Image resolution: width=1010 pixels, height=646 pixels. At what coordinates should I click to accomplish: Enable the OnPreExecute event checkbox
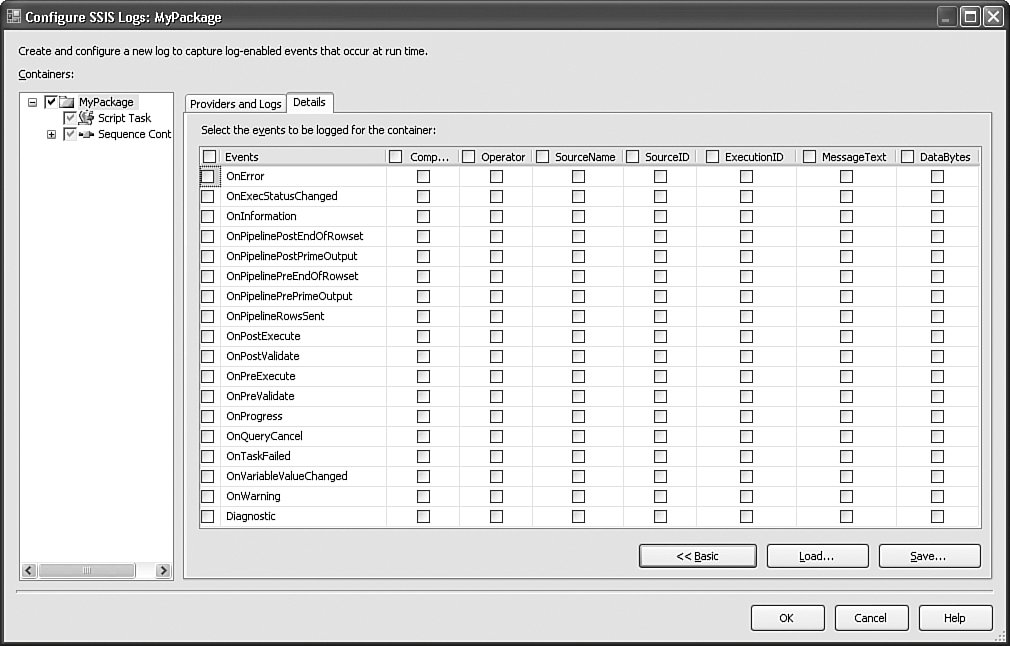pos(207,376)
